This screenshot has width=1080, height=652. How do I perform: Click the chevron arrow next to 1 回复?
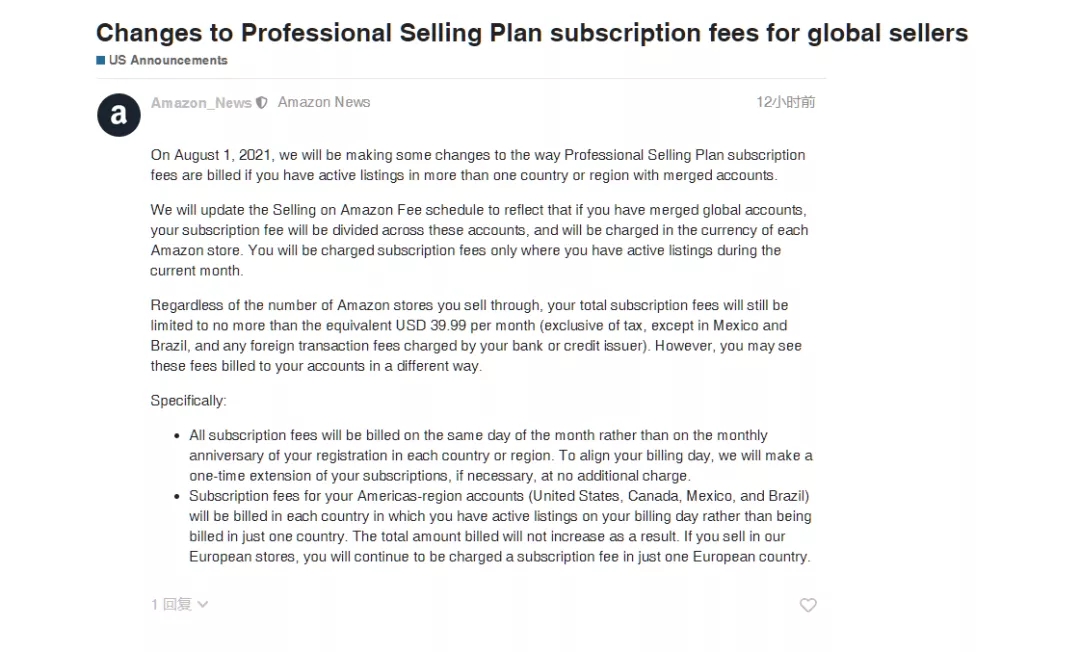[203, 604]
